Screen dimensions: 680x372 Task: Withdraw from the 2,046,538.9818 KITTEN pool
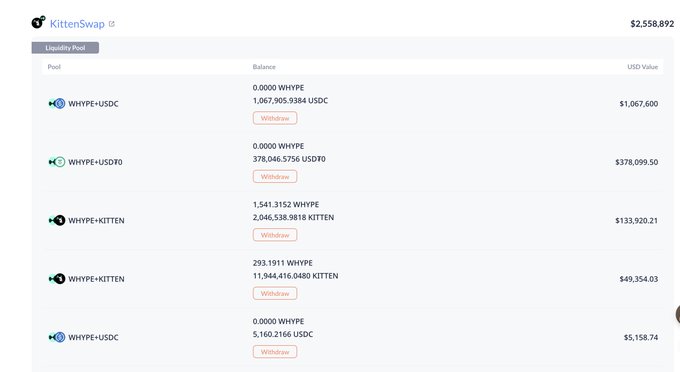click(x=275, y=235)
